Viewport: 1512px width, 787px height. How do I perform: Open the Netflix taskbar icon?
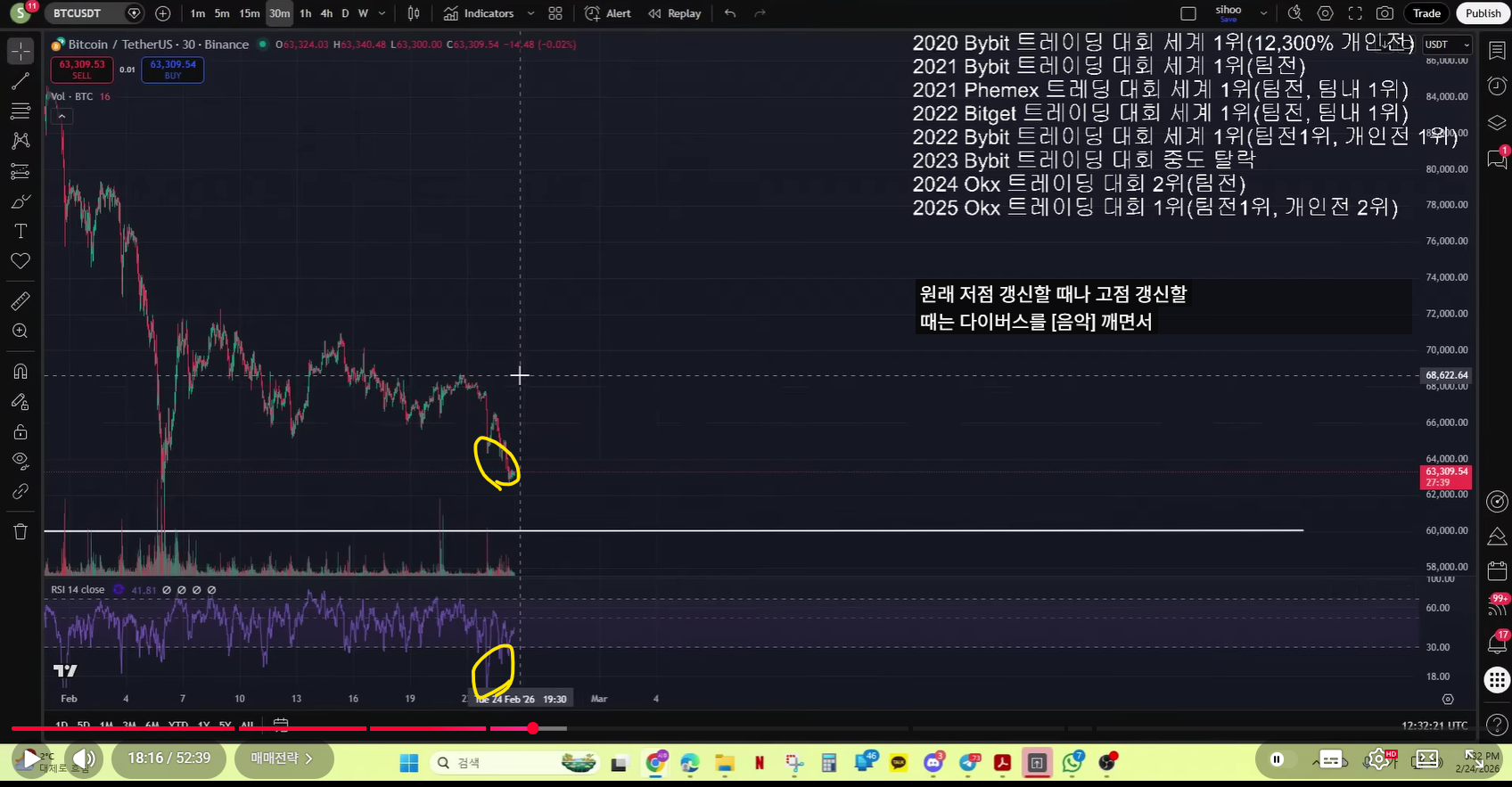[x=760, y=763]
